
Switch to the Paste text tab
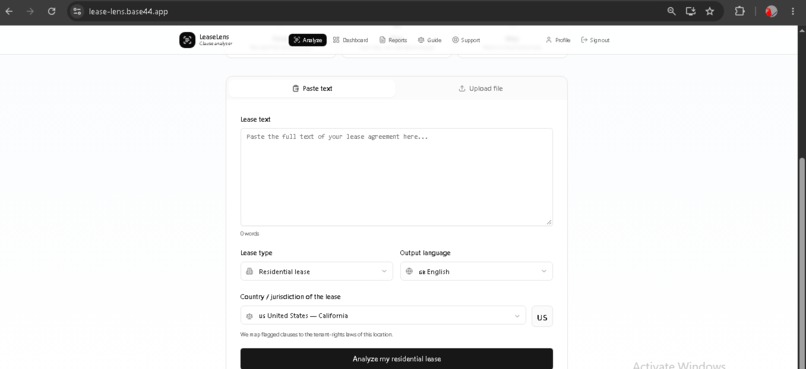(x=312, y=88)
